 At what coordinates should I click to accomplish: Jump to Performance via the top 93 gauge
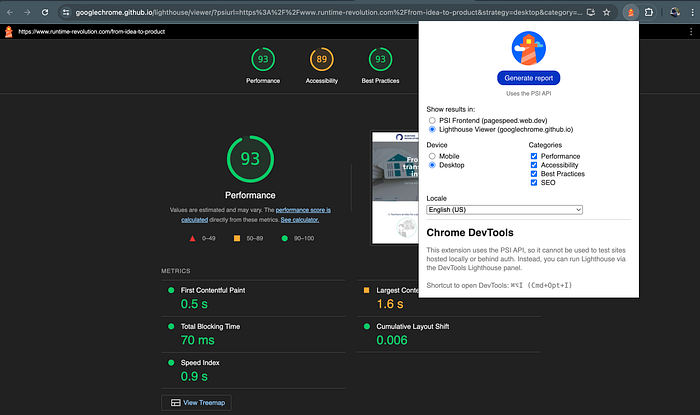point(263,59)
